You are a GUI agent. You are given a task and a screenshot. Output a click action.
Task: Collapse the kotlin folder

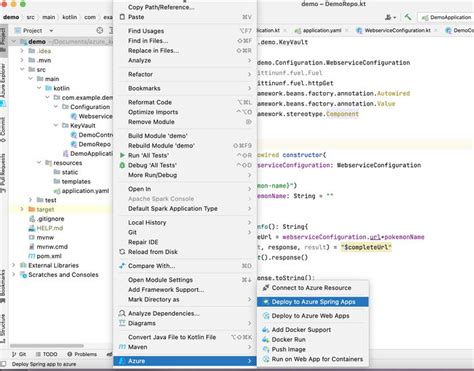click(39, 88)
